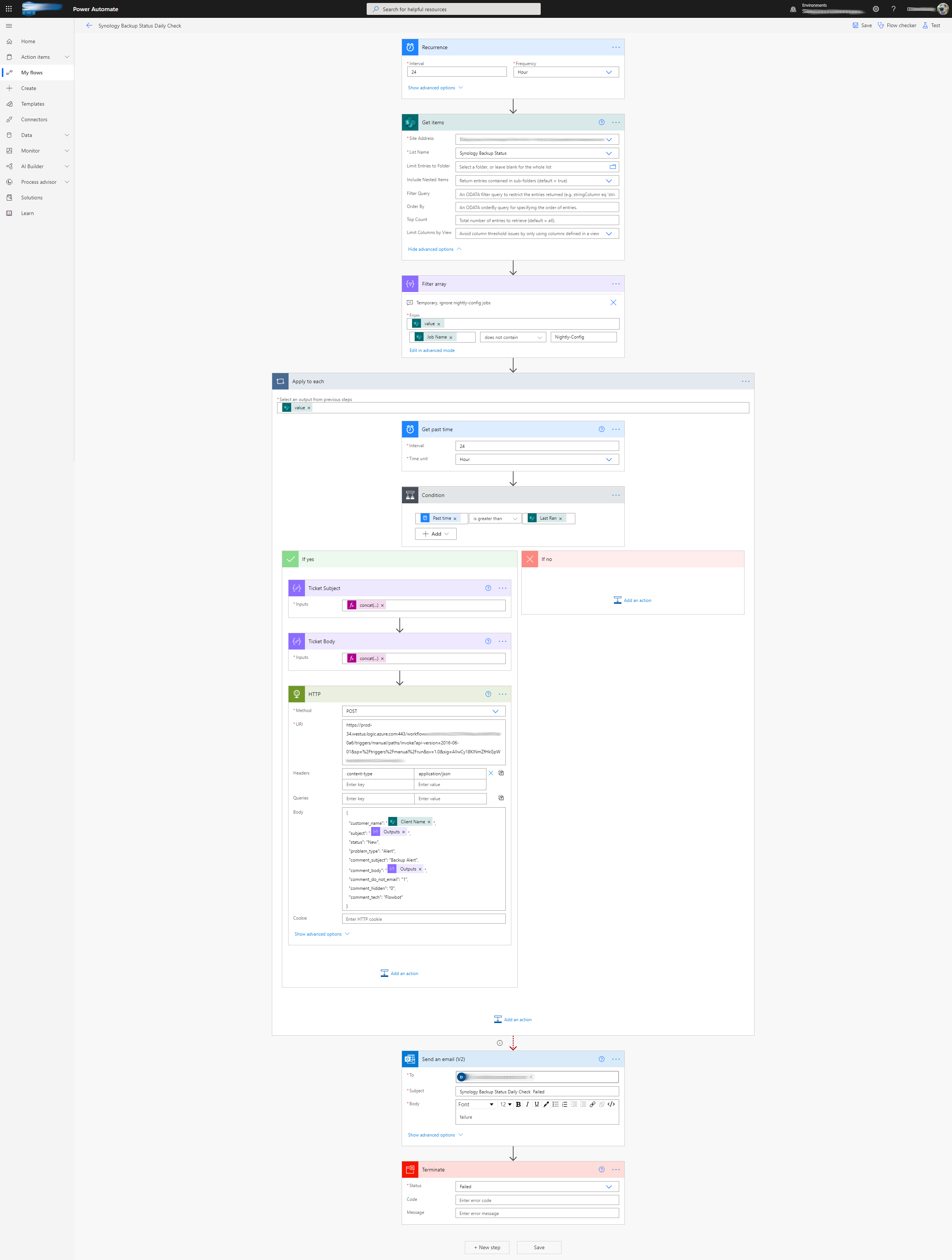Viewport: 952px width, 1260px height.
Task: Insert a hyperlink in the email Body
Action: [x=593, y=1104]
